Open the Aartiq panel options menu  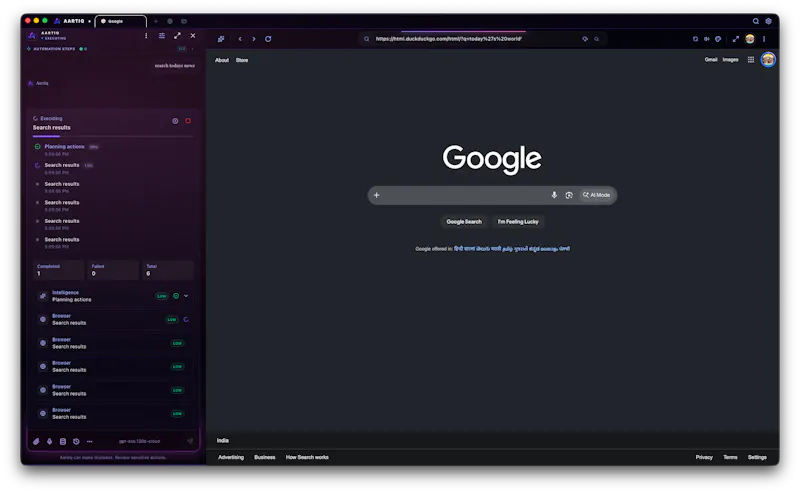pyautogui.click(x=146, y=36)
